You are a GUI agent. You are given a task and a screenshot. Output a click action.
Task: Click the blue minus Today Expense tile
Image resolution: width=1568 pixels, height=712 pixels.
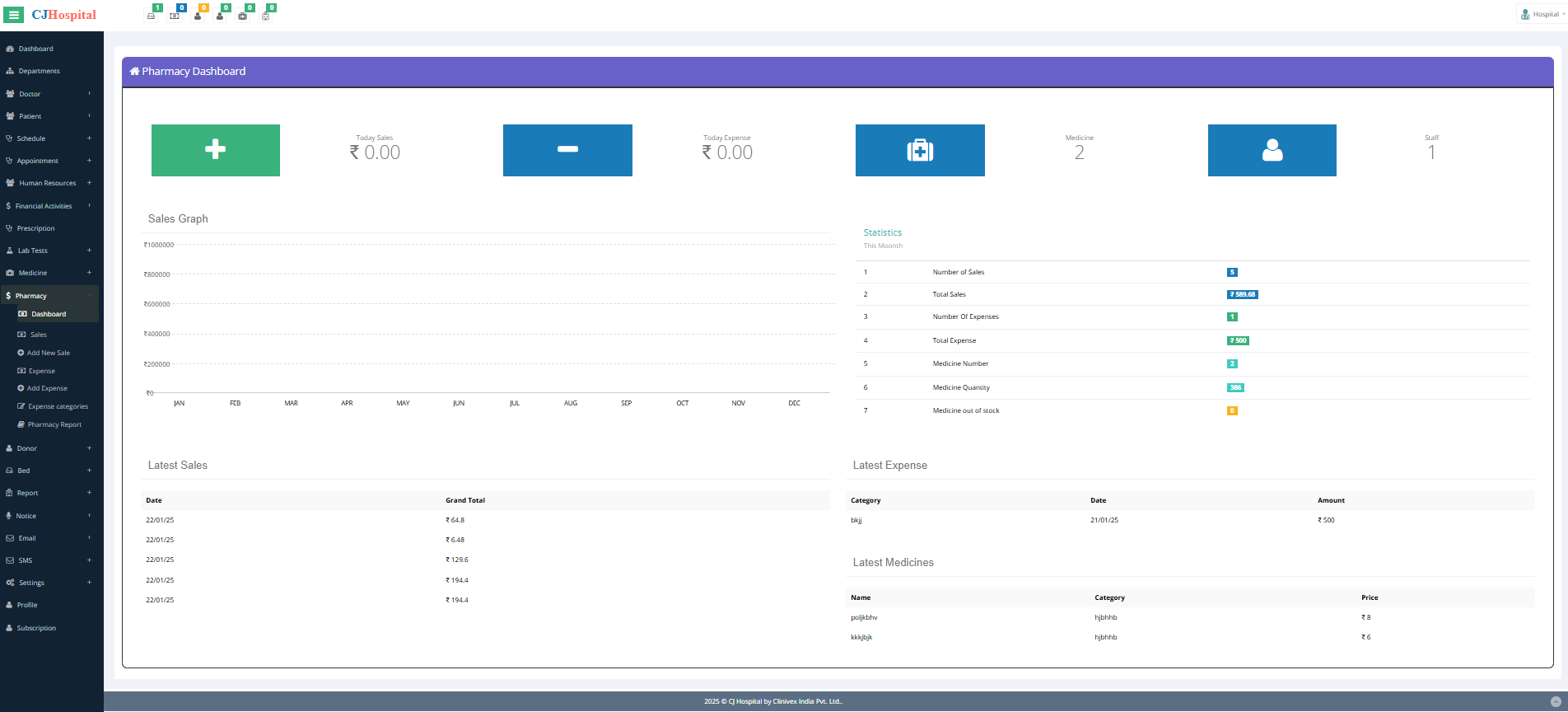click(x=567, y=150)
